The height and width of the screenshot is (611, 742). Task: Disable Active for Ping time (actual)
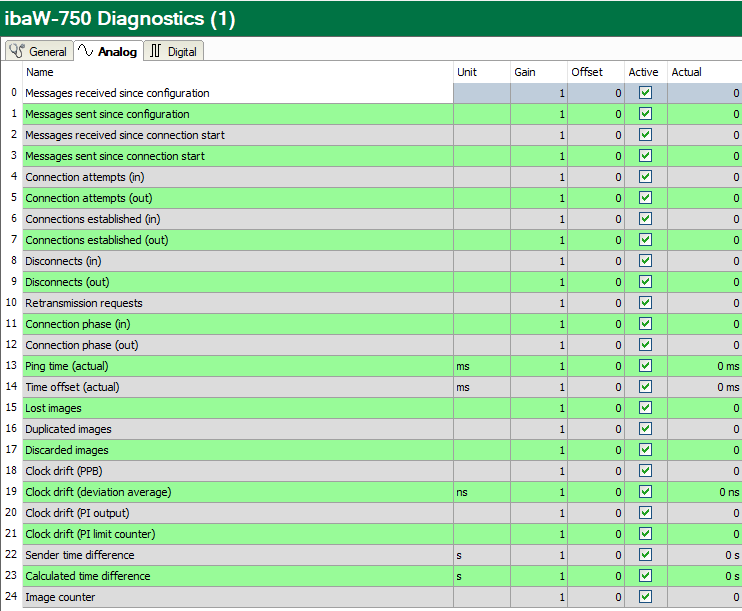tap(645, 365)
